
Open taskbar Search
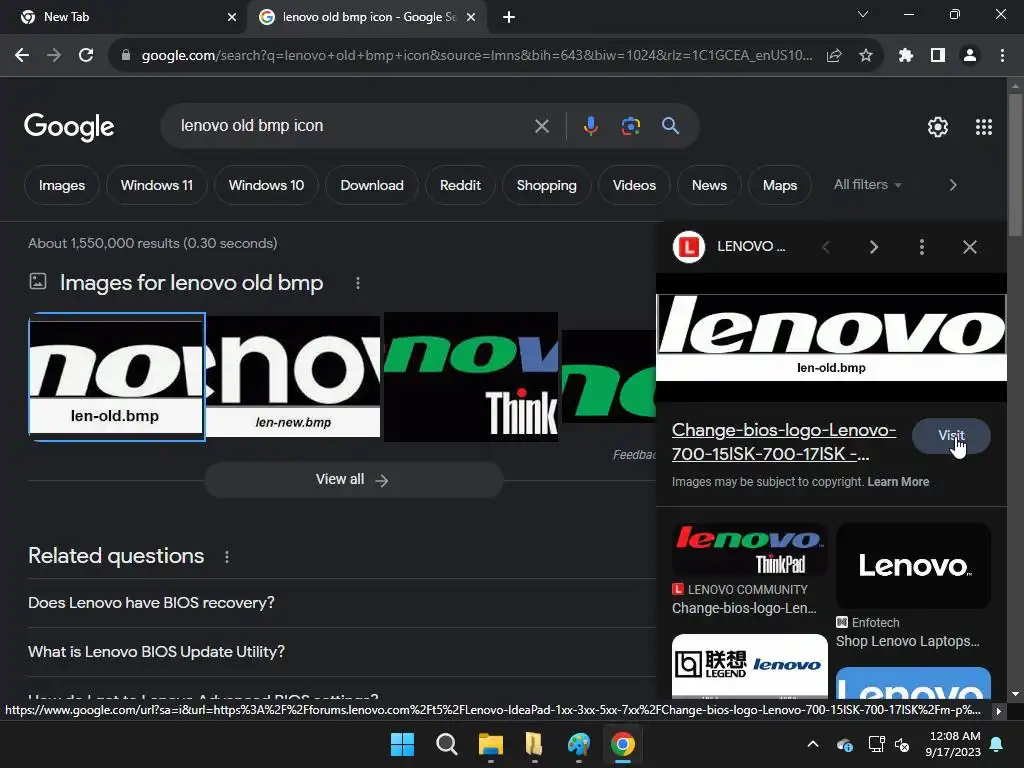(x=447, y=744)
